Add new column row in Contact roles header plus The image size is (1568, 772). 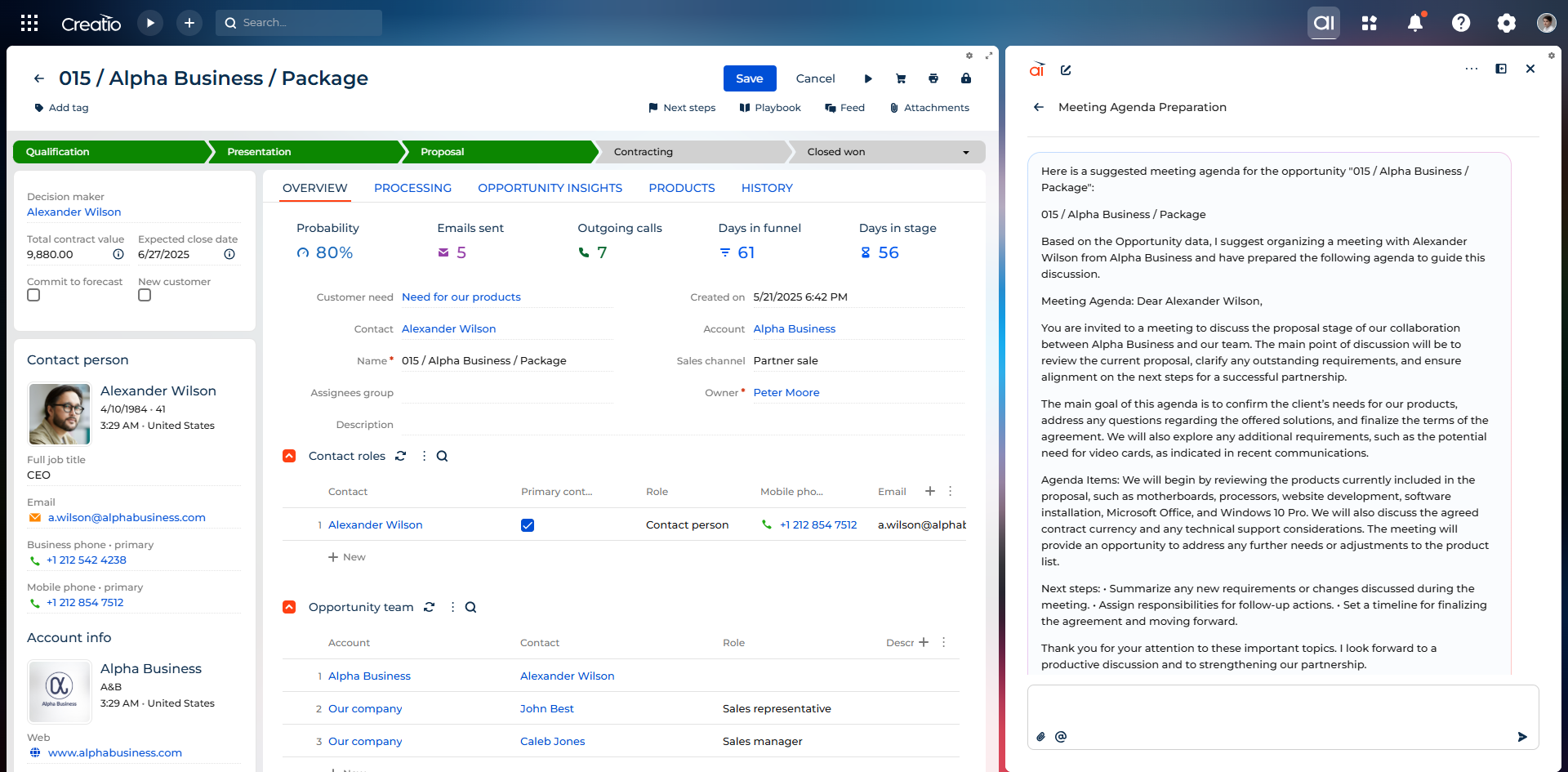click(930, 491)
